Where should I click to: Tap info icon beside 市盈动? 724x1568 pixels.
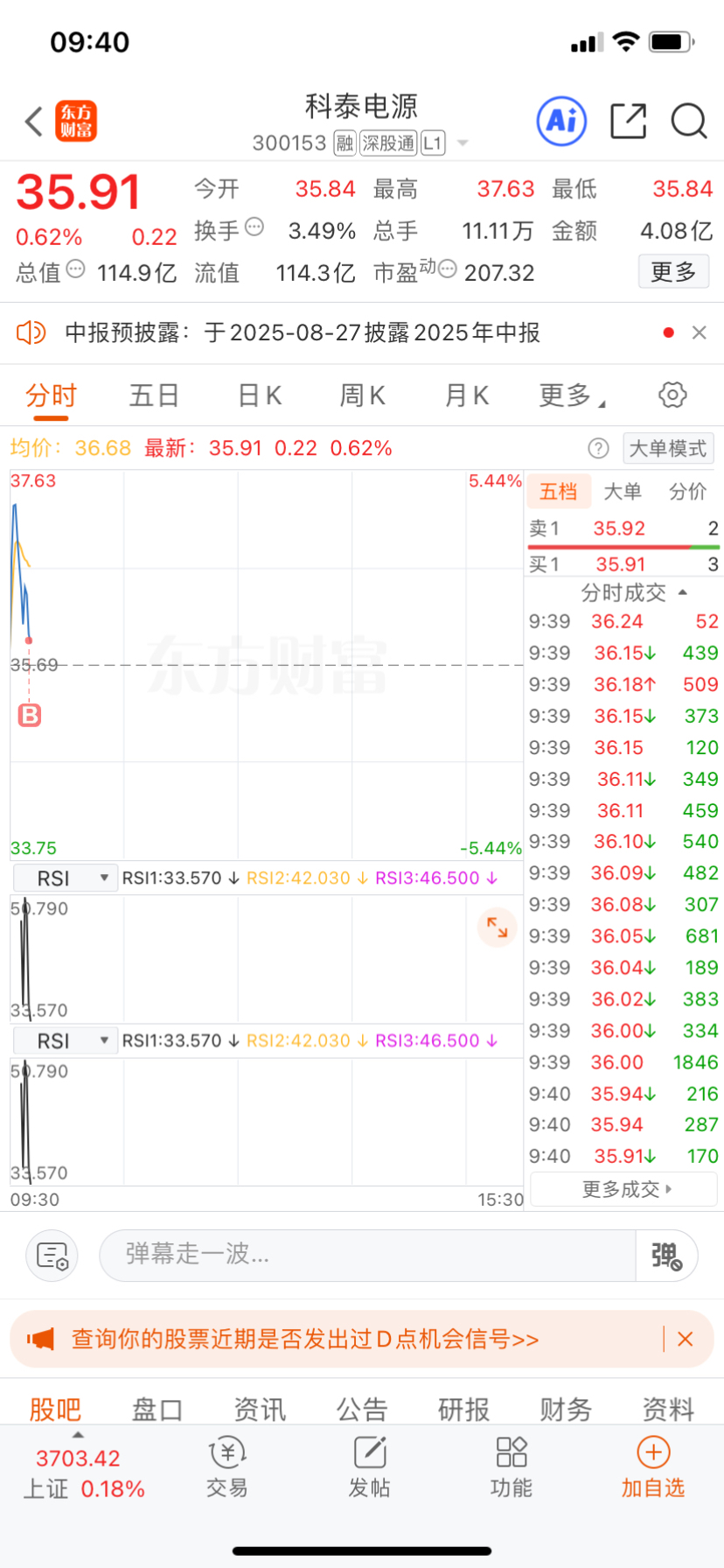click(x=447, y=269)
